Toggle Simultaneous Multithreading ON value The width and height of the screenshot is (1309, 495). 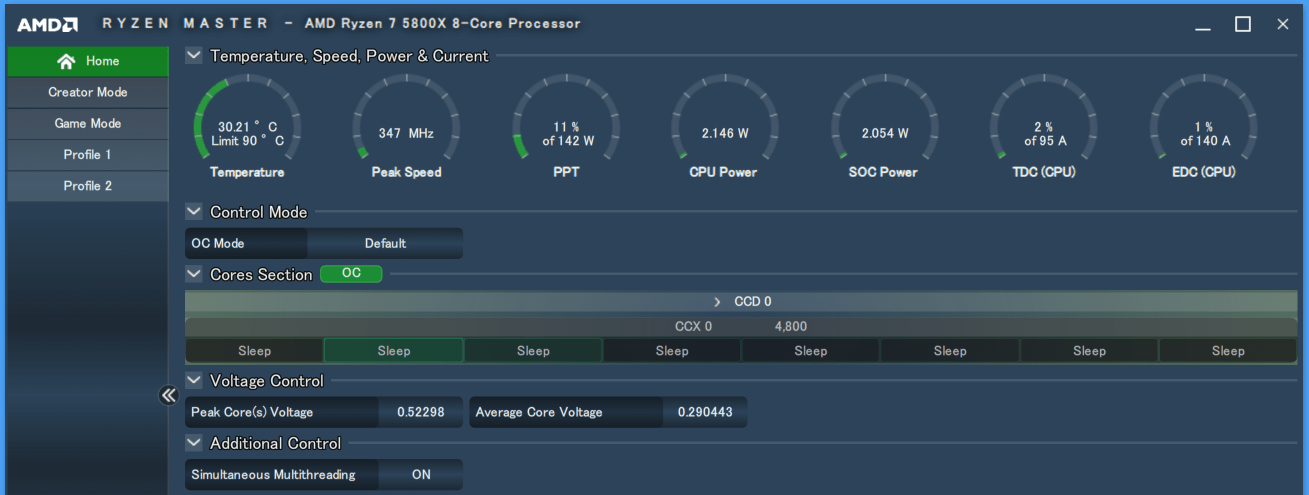(x=421, y=475)
